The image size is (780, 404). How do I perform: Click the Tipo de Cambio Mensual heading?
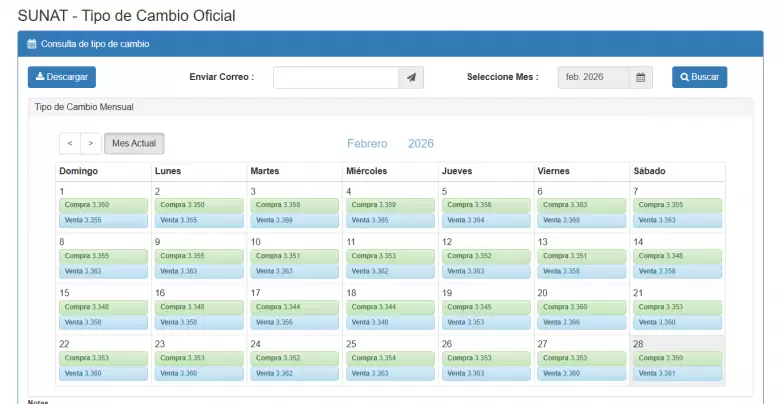tap(84, 107)
